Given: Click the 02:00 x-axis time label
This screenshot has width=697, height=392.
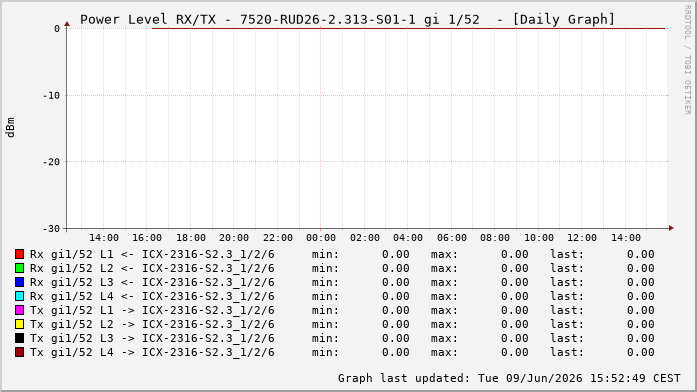Looking at the screenshot, I should (365, 238).
